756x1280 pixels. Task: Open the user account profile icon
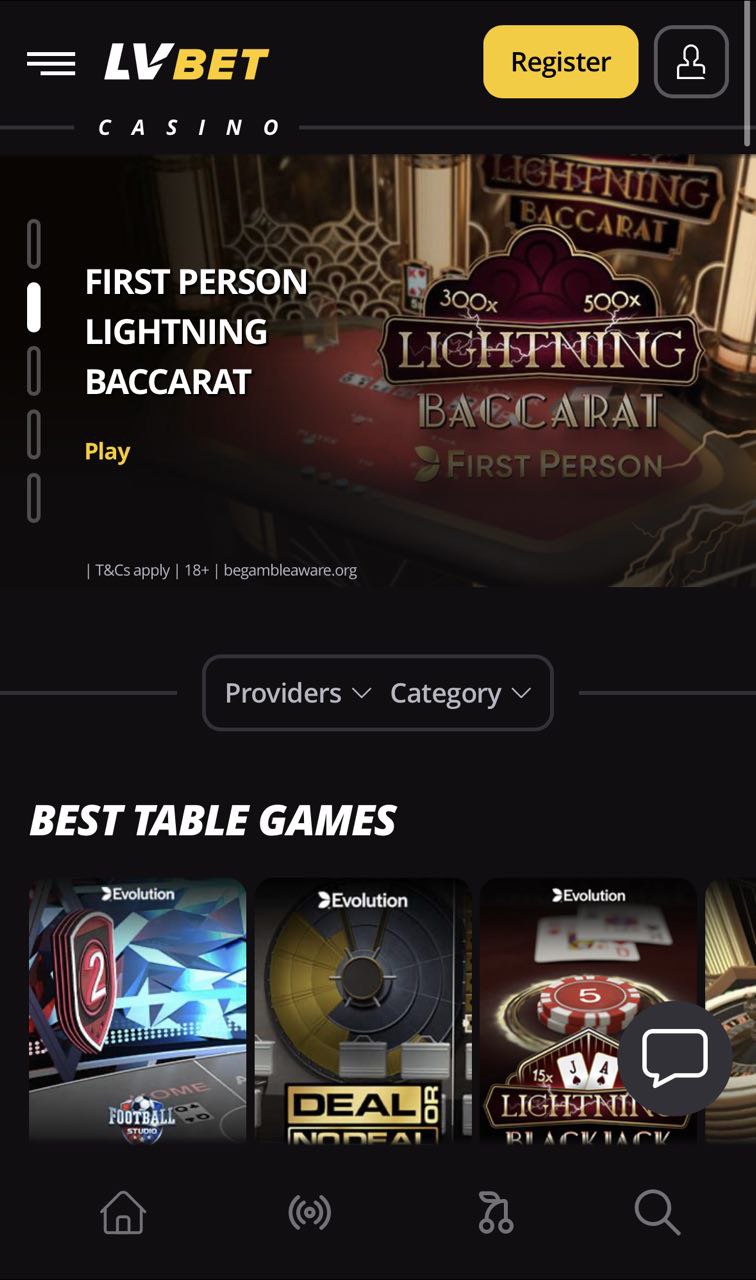pyautogui.click(x=691, y=61)
